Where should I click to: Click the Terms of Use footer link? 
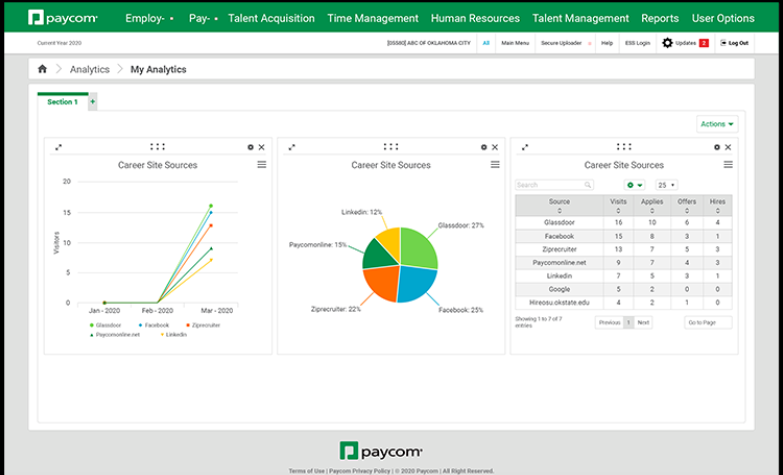[x=306, y=471]
